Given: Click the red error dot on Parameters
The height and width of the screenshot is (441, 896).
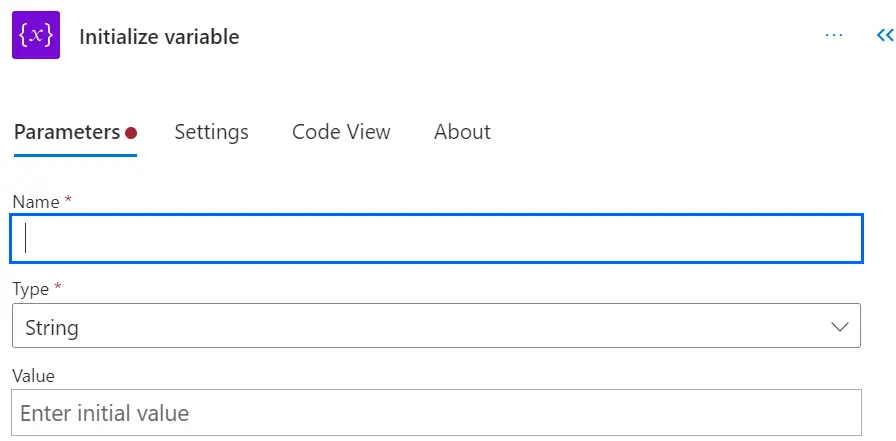Looking at the screenshot, I should tap(131, 133).
